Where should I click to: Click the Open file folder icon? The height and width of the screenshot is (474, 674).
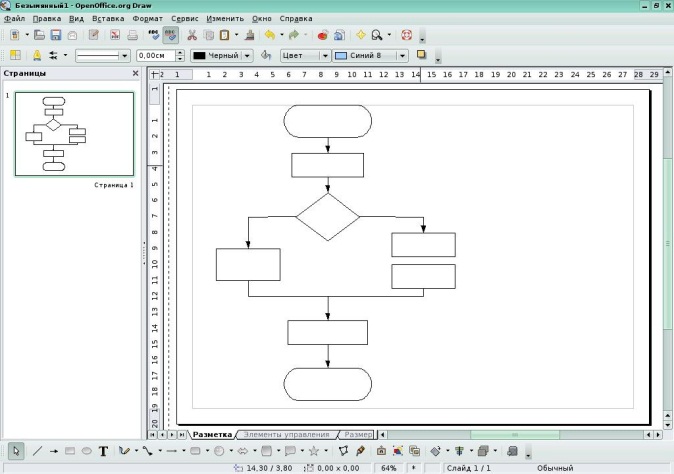click(x=40, y=35)
